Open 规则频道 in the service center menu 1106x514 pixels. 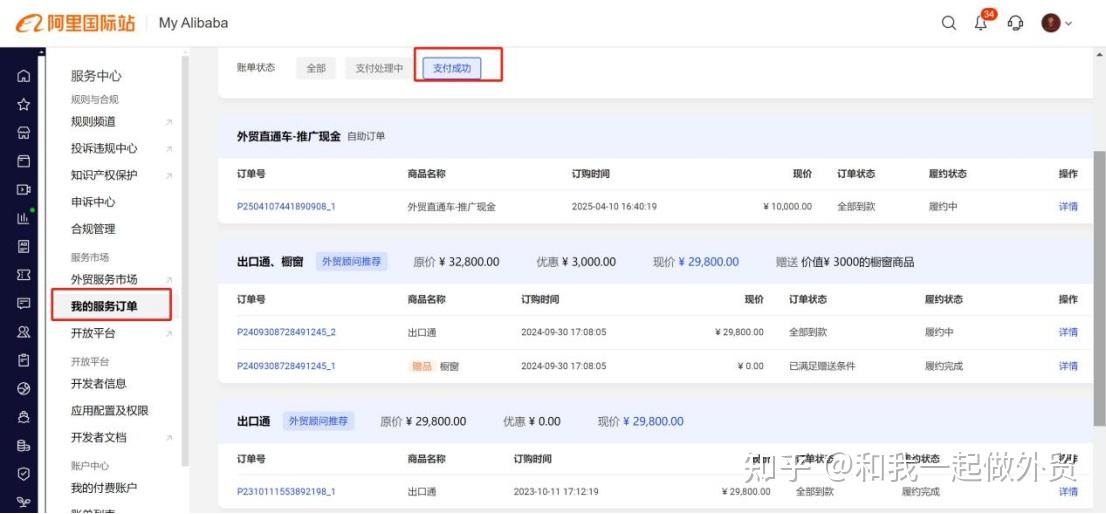tap(93, 121)
